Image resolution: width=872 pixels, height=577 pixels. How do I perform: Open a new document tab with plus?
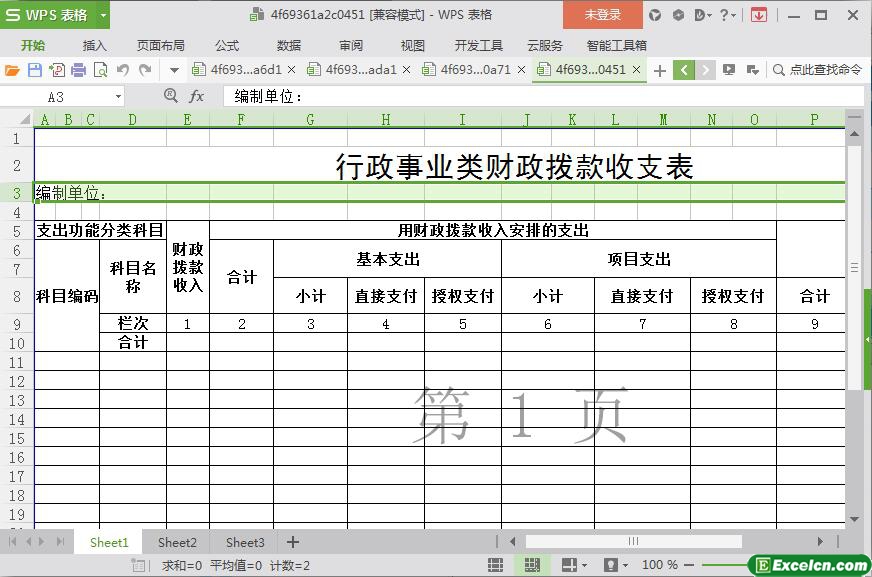click(x=659, y=70)
